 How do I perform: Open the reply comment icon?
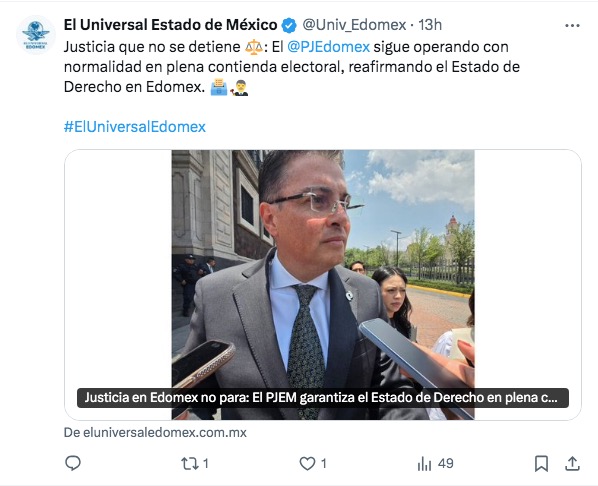tap(73, 463)
